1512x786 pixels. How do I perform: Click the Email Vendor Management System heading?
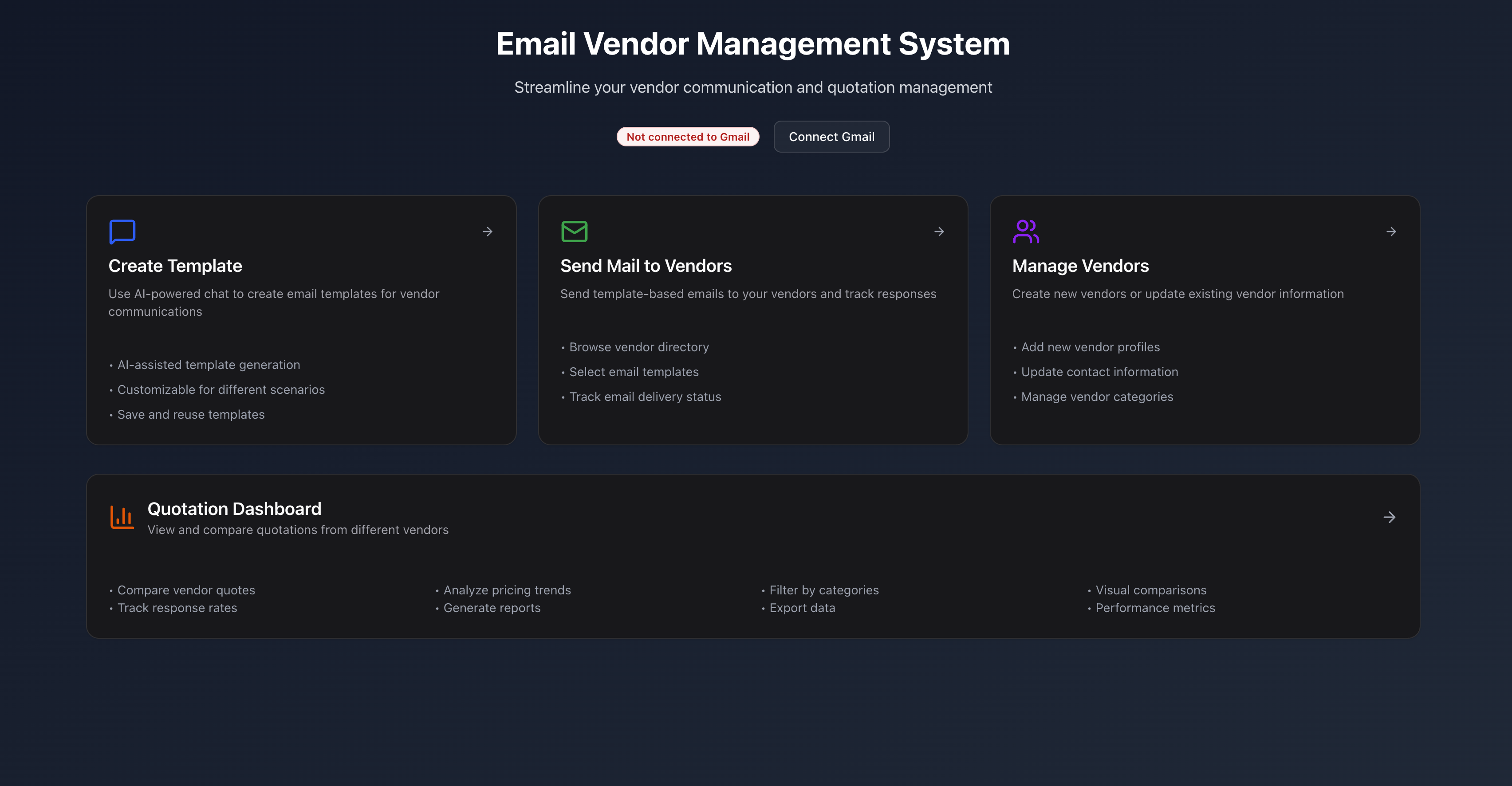753,43
